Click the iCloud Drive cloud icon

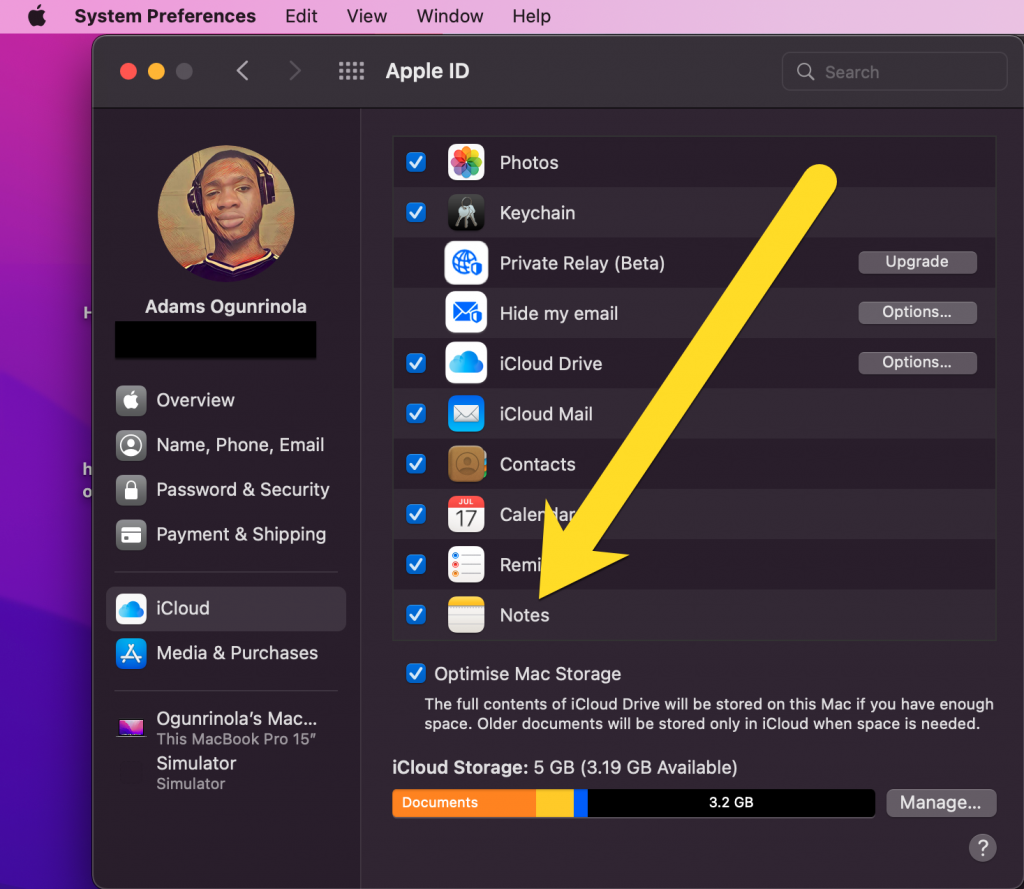(x=466, y=363)
